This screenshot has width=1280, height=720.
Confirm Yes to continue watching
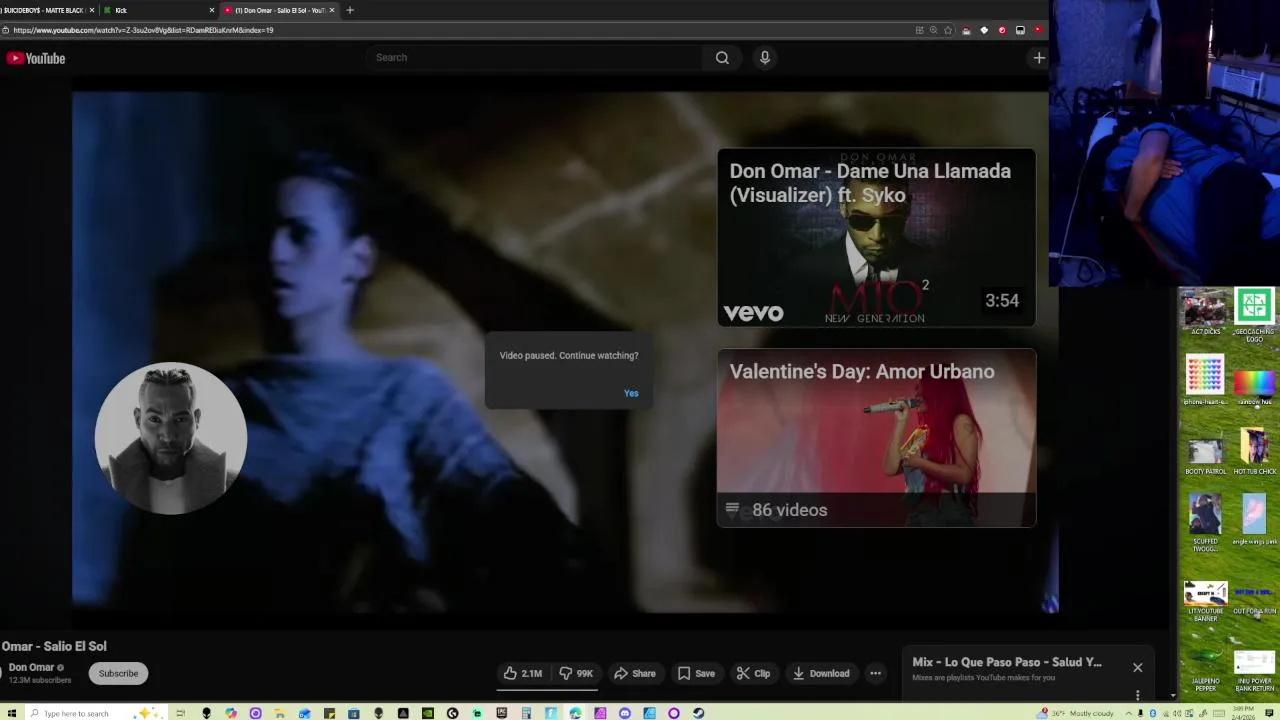click(631, 393)
